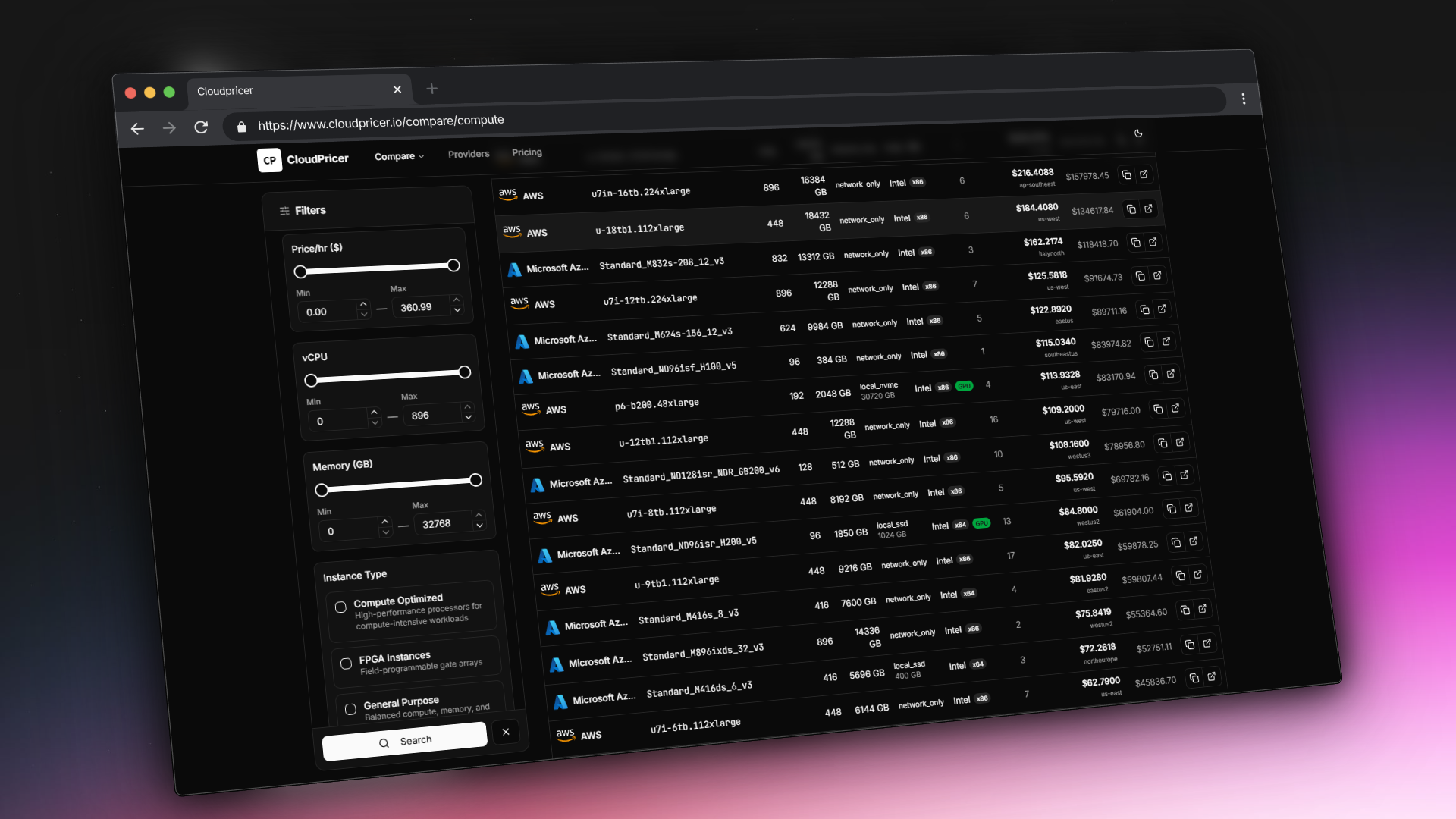Image resolution: width=1456 pixels, height=819 pixels.
Task: Switch to the Pricing page
Action: pos(526,152)
